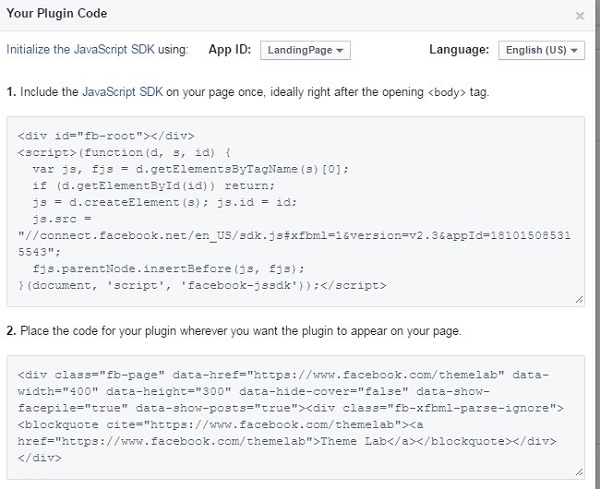Click the step 2 placement instruction text
This screenshot has width=600, height=489.
(x=234, y=331)
